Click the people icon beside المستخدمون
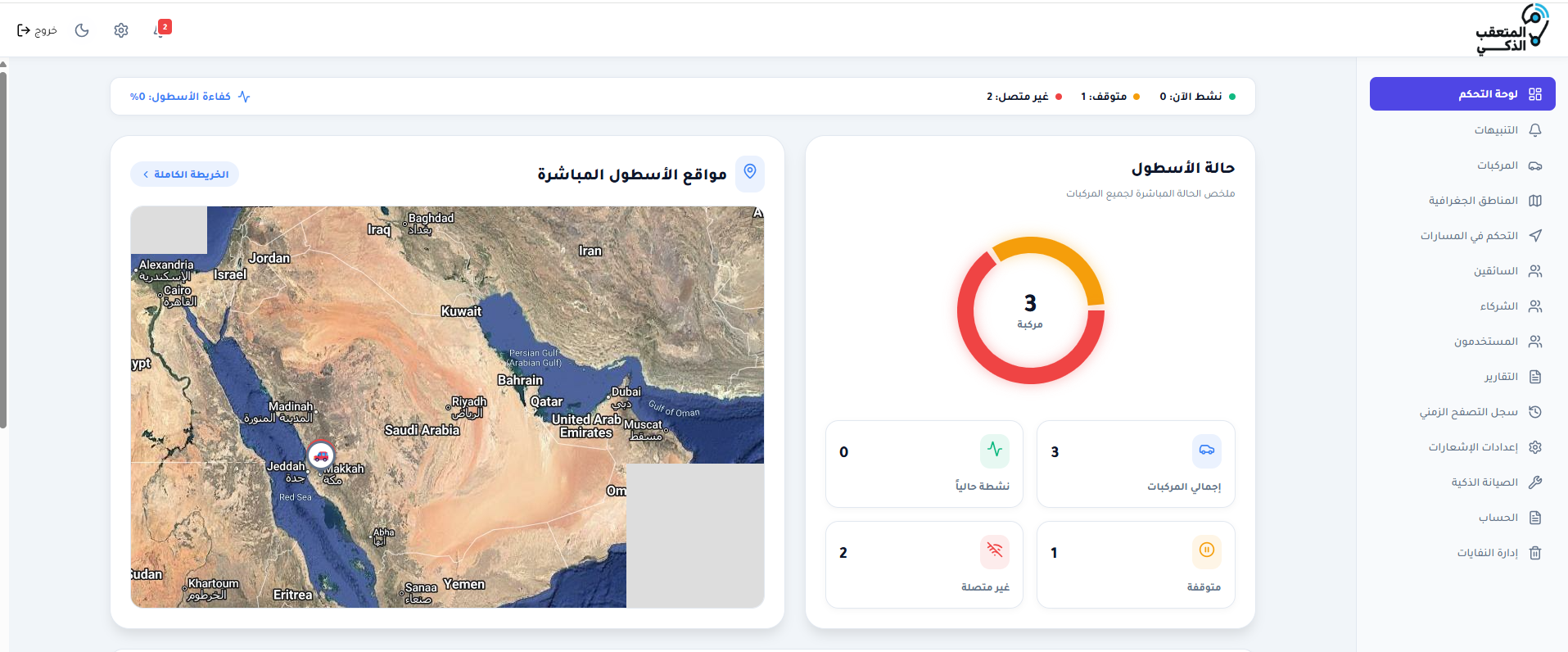 tap(1535, 342)
